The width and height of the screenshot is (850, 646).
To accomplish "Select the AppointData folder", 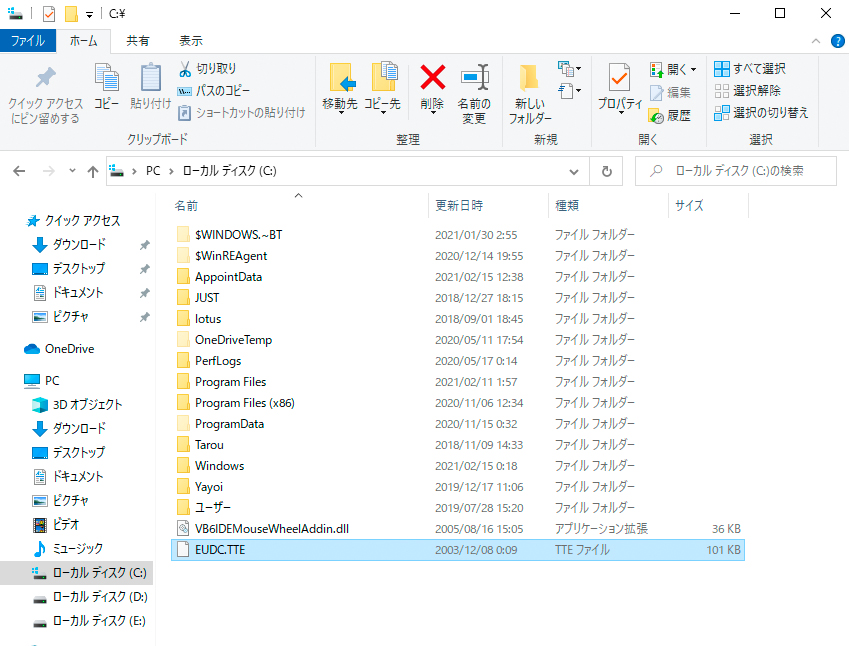I will click(228, 277).
